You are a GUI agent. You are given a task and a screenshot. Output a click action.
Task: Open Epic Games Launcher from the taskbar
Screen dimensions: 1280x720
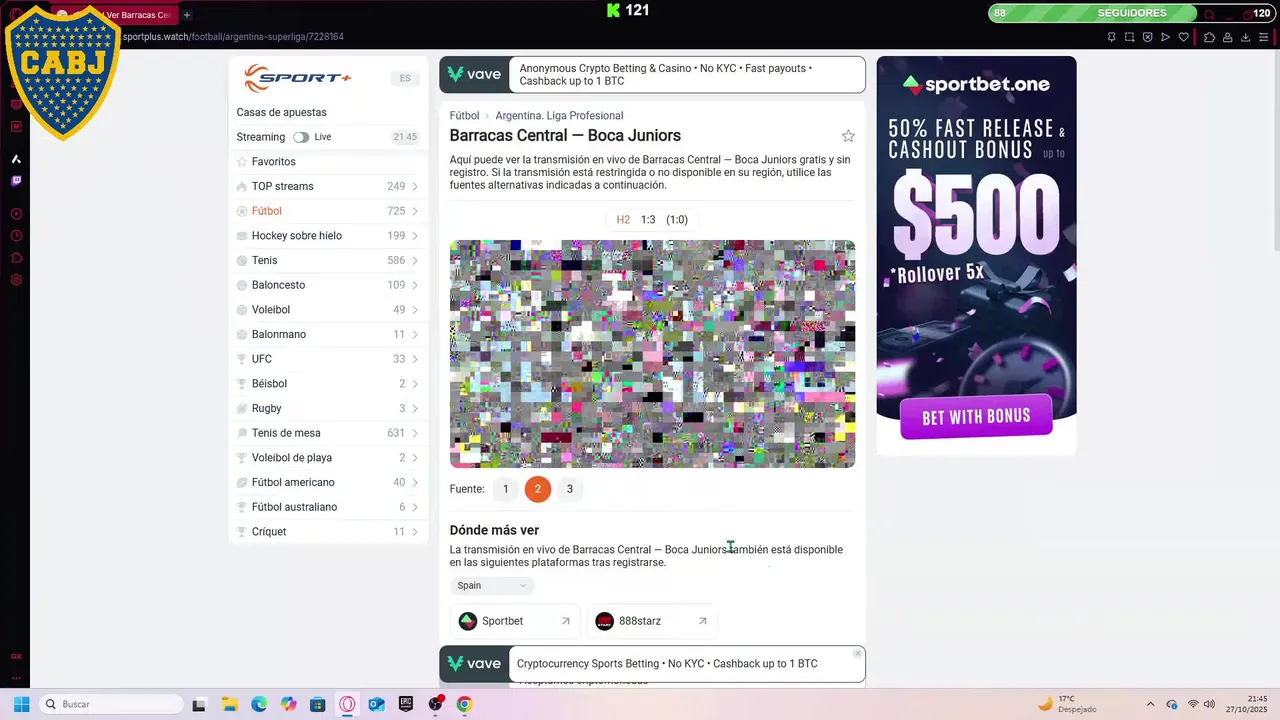(406, 704)
